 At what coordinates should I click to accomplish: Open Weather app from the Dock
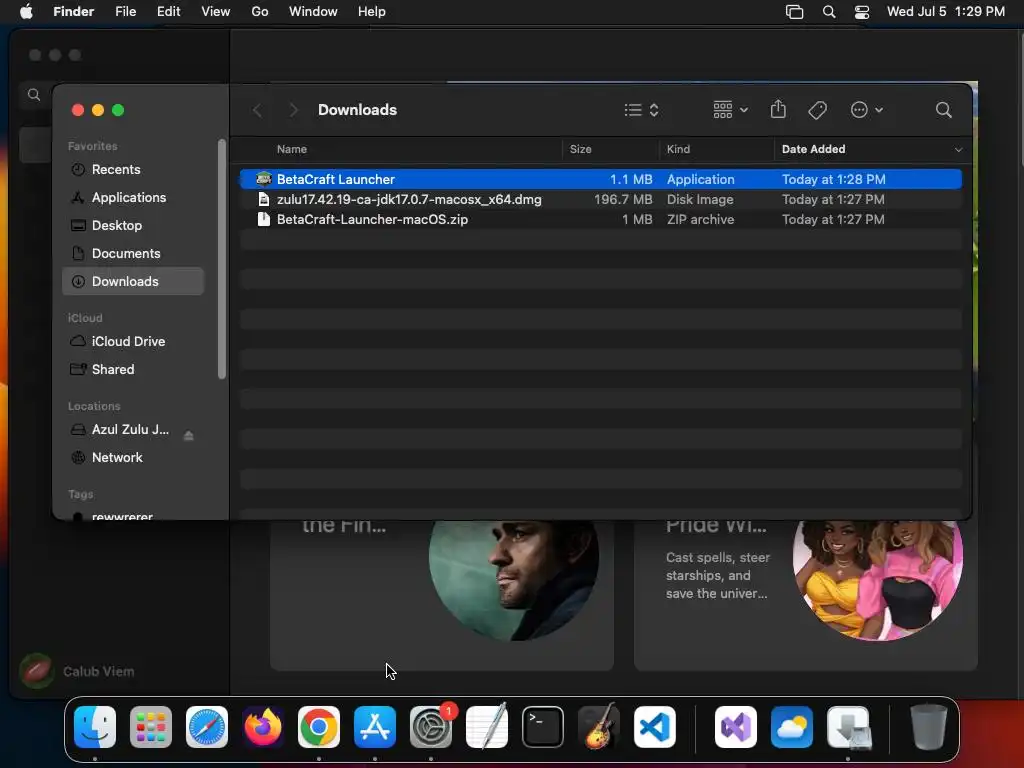coord(792,727)
